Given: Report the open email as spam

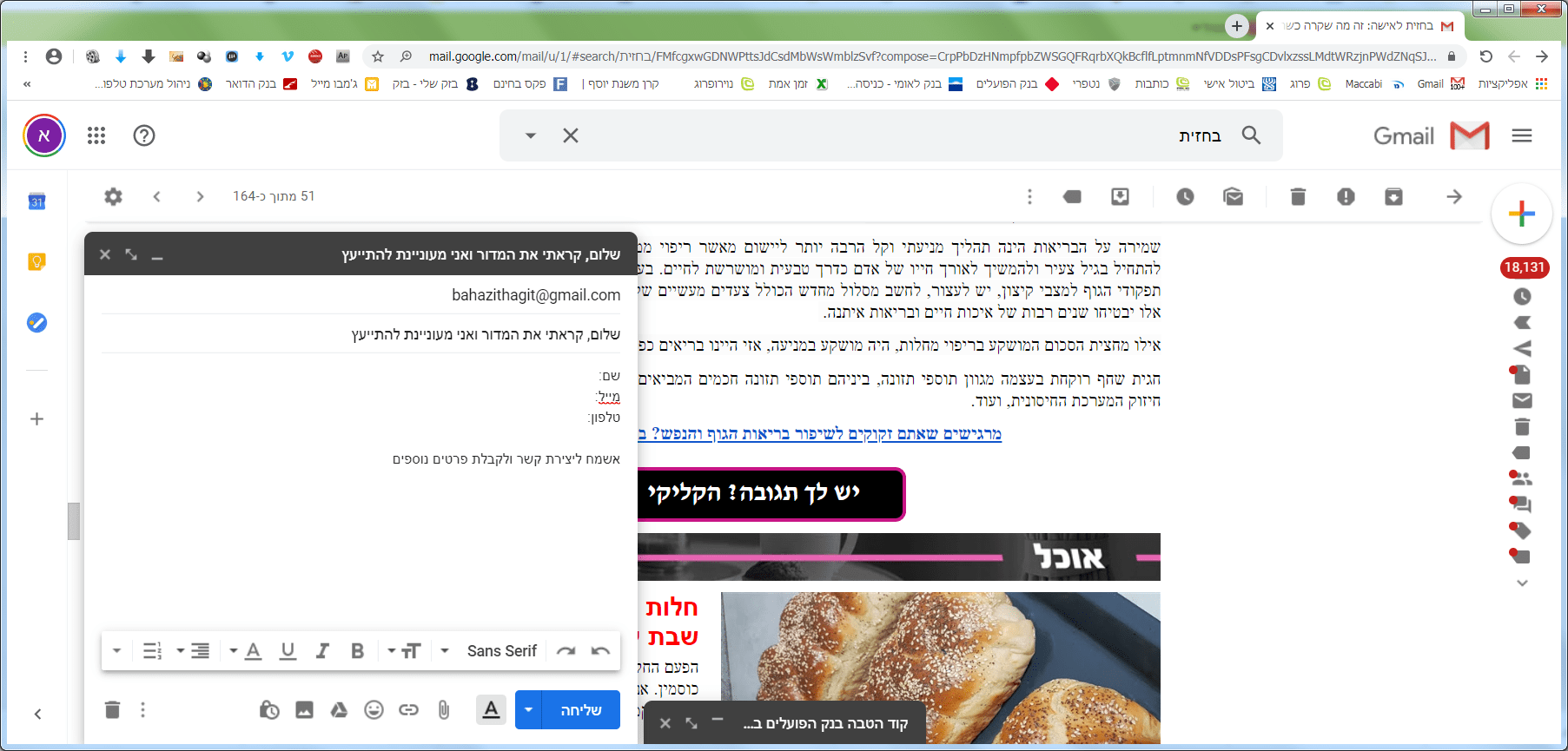Looking at the screenshot, I should click(1346, 196).
